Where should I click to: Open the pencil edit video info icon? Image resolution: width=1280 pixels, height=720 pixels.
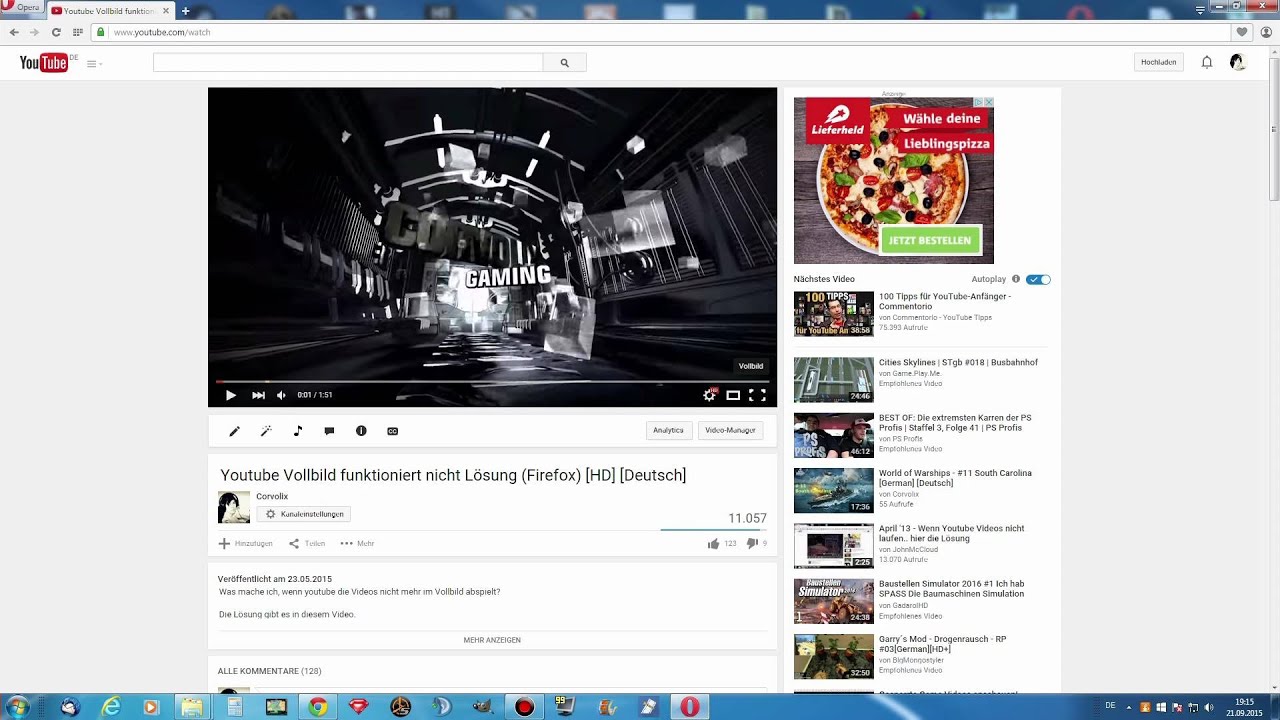tap(234, 431)
